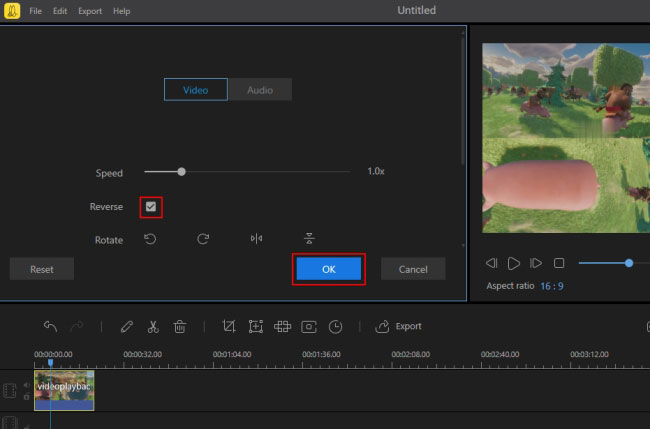650x429 pixels.
Task: Click the video preview image
Action: [x=566, y=138]
